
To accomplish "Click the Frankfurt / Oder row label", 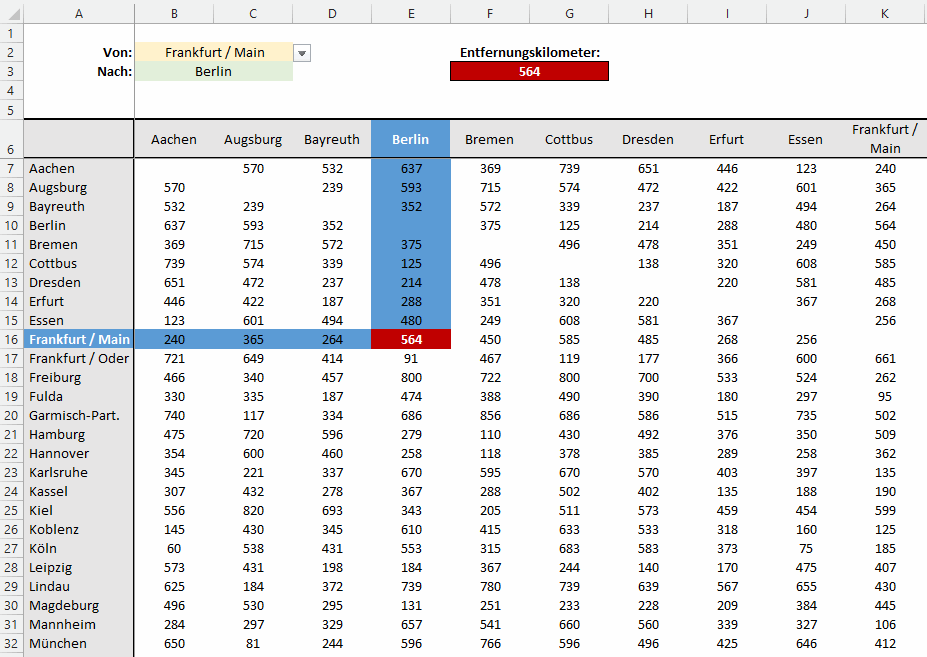I will (79, 358).
